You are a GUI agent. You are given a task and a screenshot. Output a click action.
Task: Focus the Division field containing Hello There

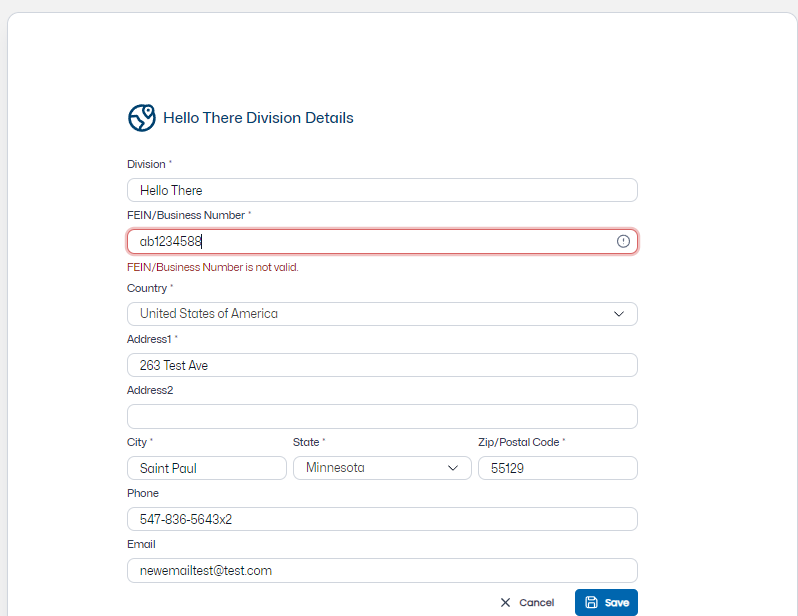381,190
